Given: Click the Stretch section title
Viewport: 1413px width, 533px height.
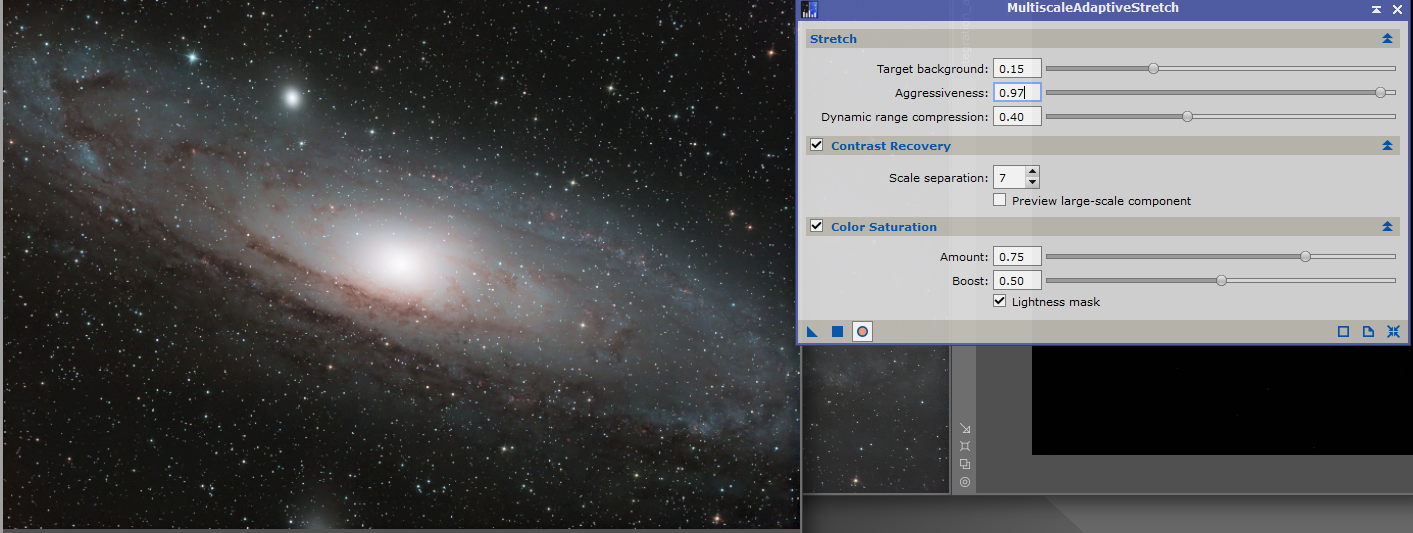Looking at the screenshot, I should [833, 39].
